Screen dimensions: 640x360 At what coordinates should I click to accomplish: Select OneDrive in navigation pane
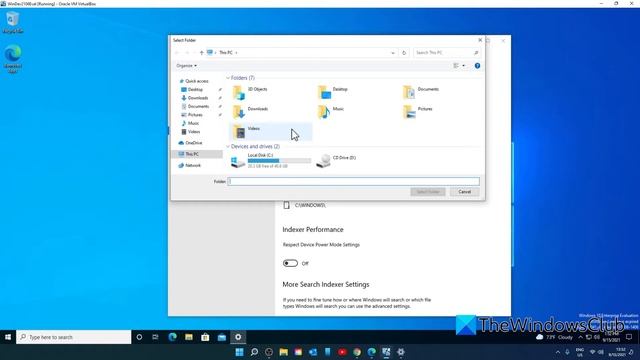click(193, 143)
